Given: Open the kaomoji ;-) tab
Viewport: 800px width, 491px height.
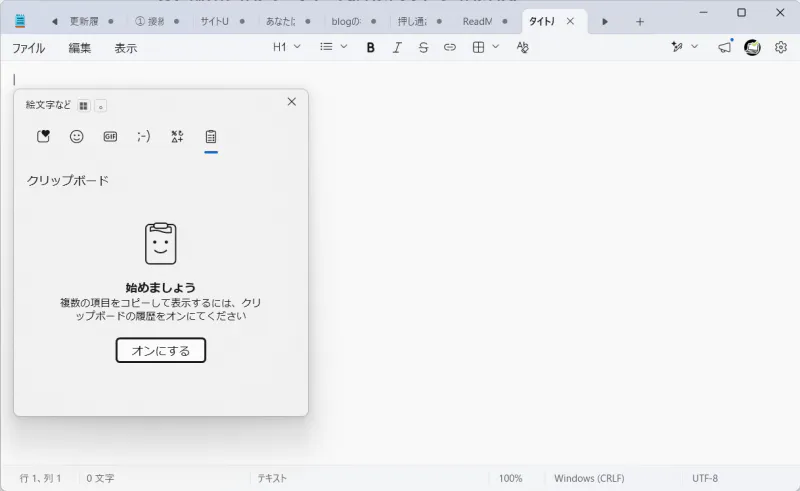Looking at the screenshot, I should point(144,136).
